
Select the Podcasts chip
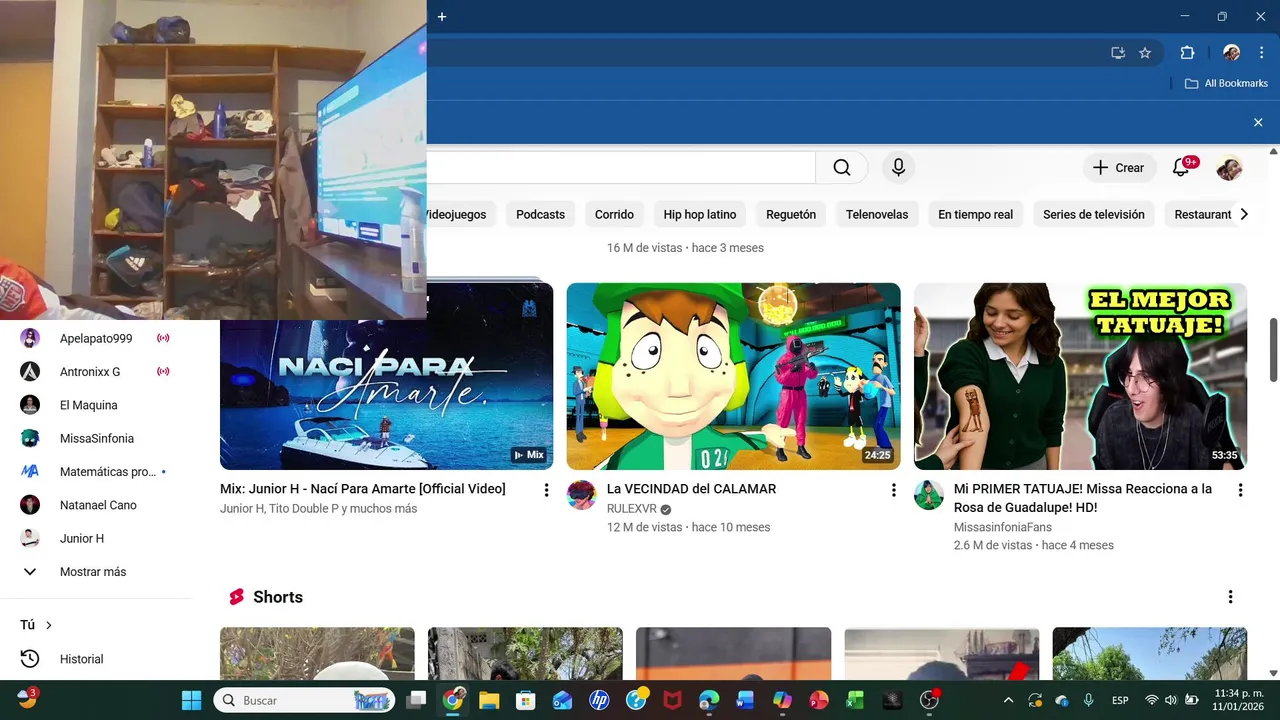tap(540, 214)
